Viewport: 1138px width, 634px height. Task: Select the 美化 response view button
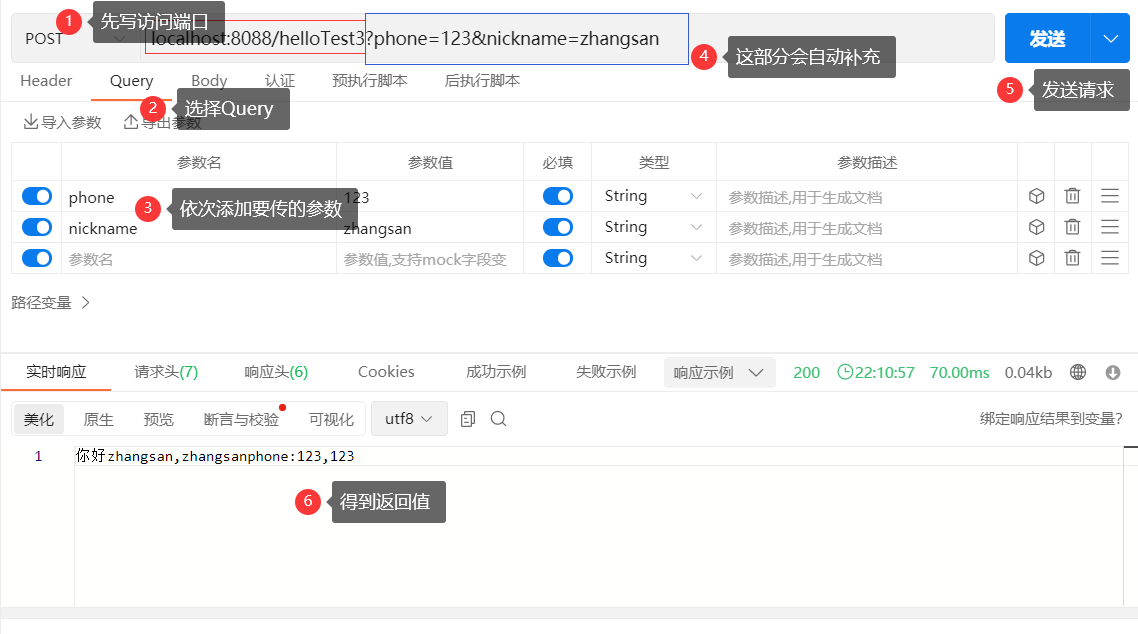click(x=38, y=419)
